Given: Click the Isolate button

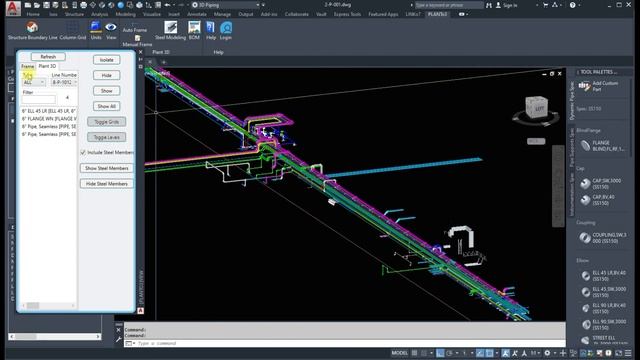Looking at the screenshot, I should [x=107, y=60].
